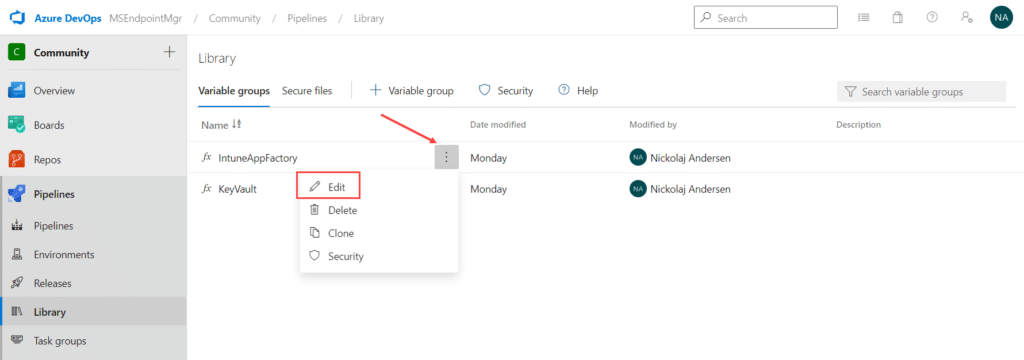Go to Pipelines breadcrumb link
The image size is (1024, 360).
[x=307, y=18]
